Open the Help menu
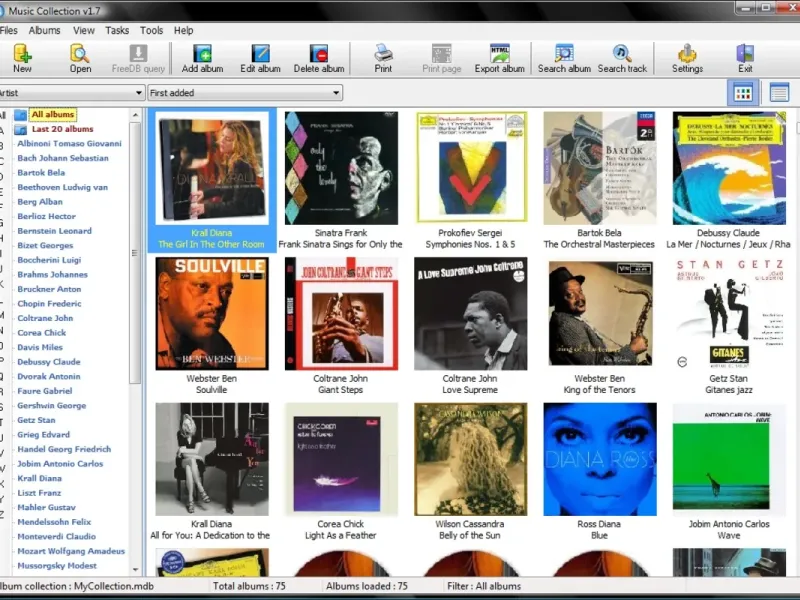Viewport: 800px width, 600px height. tap(183, 31)
